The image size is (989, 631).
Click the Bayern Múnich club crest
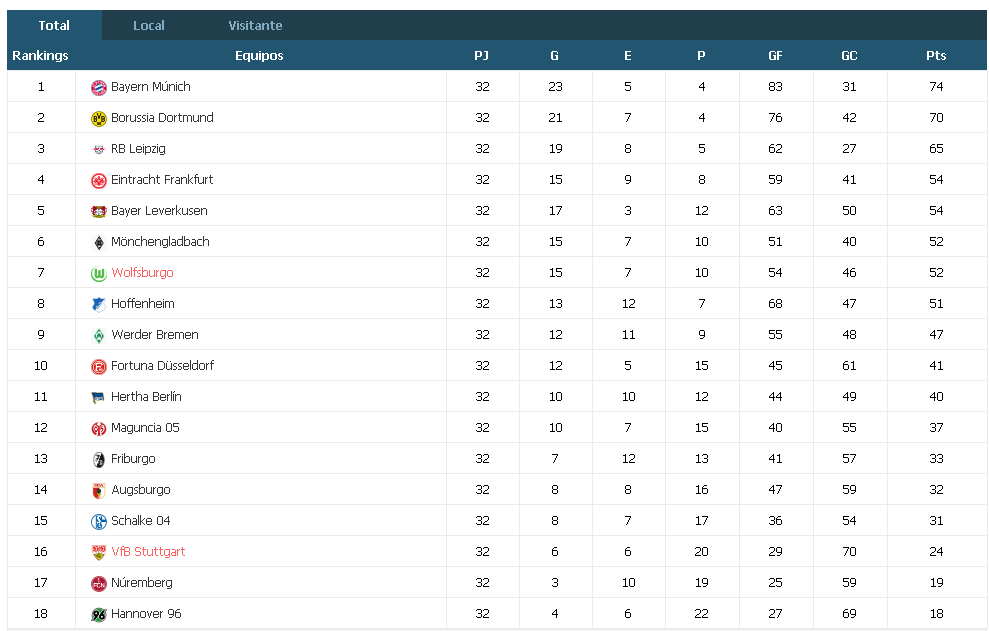click(98, 87)
